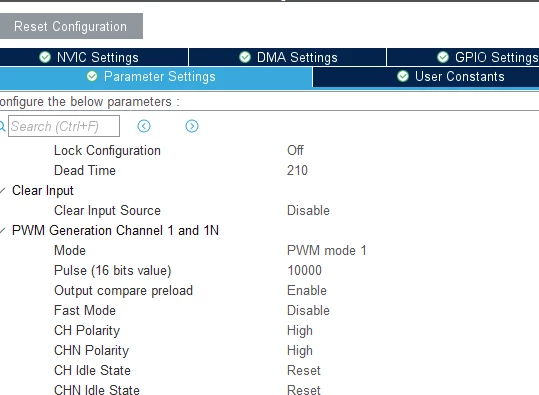Select the Parameter Settings tab

(156, 77)
